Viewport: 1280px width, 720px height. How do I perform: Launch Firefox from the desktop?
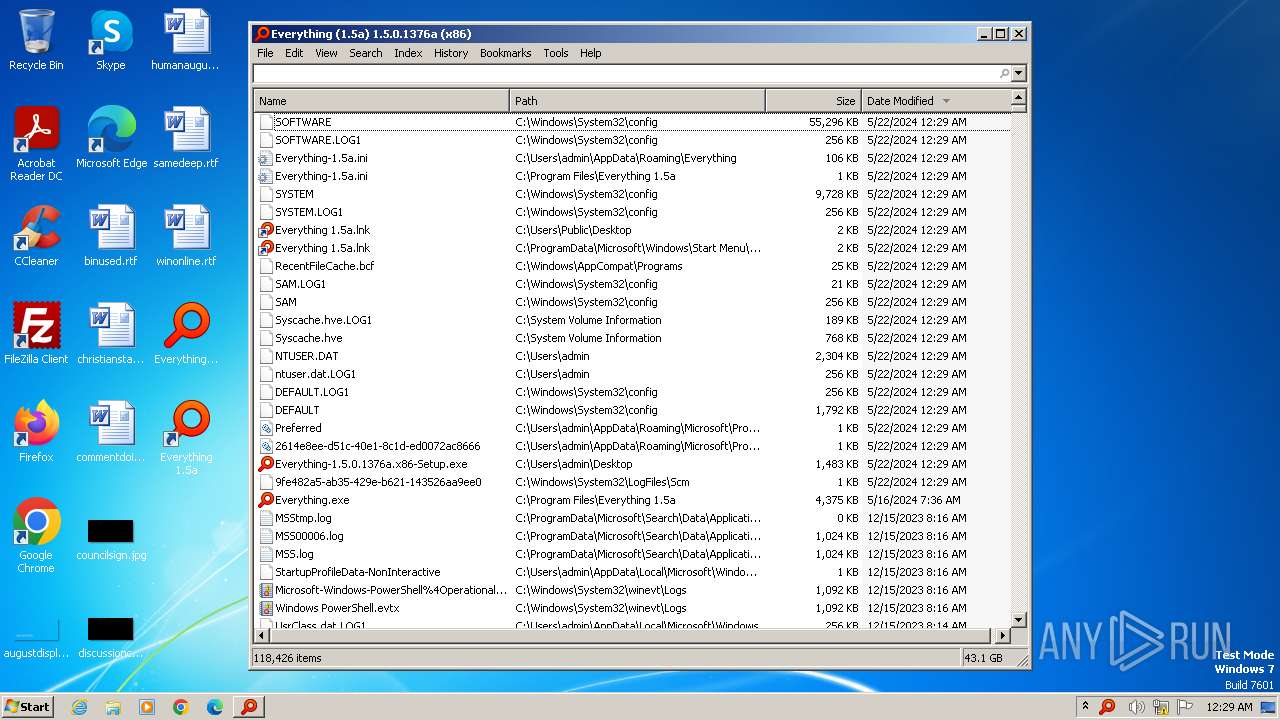tap(36, 432)
